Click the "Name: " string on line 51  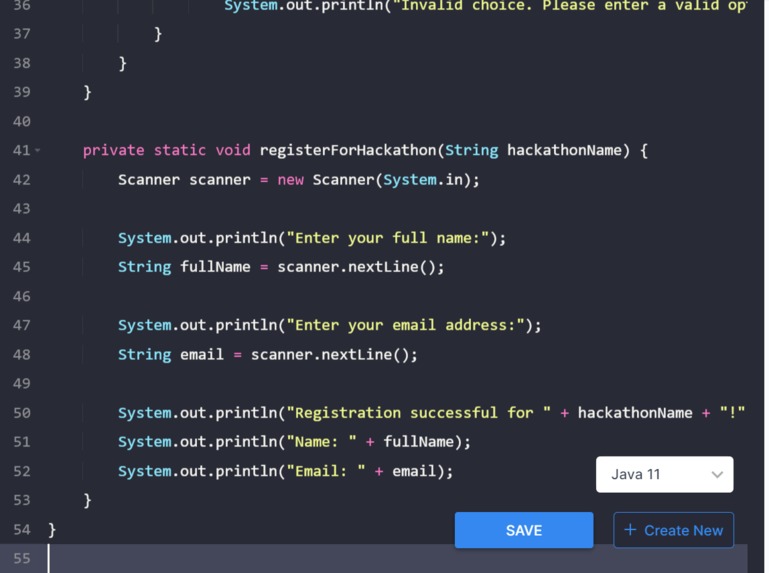click(x=321, y=442)
